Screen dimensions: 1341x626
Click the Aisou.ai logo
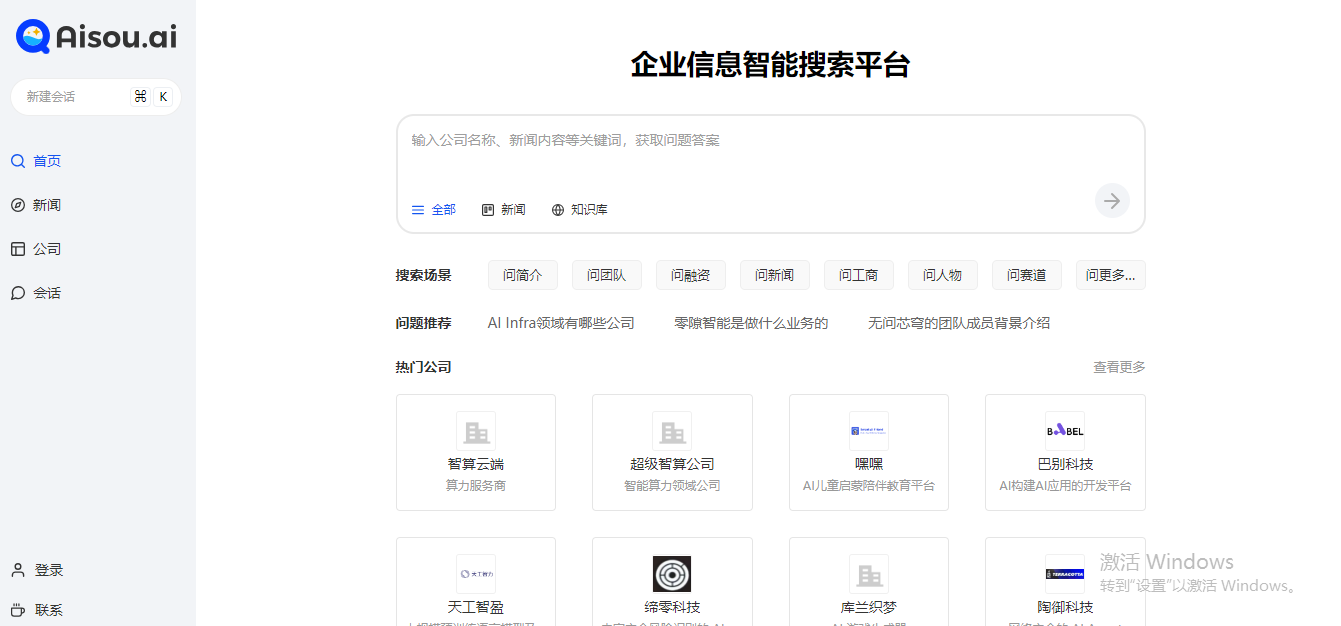pyautogui.click(x=96, y=37)
